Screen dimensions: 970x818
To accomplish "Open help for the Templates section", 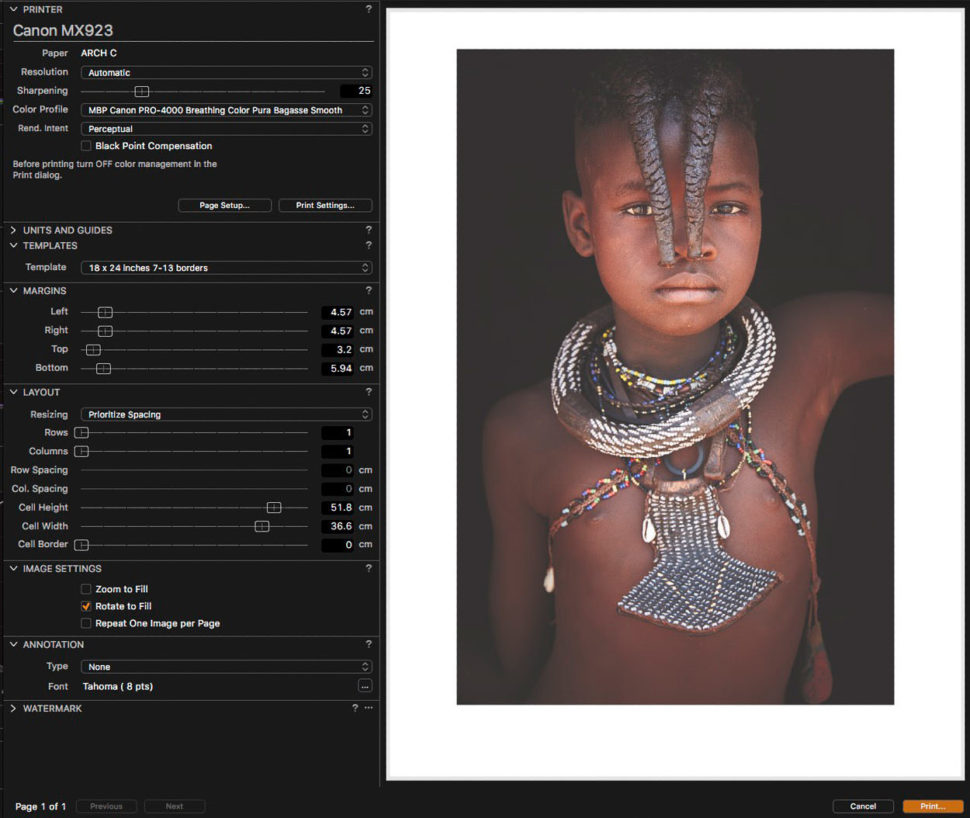I will click(x=367, y=245).
